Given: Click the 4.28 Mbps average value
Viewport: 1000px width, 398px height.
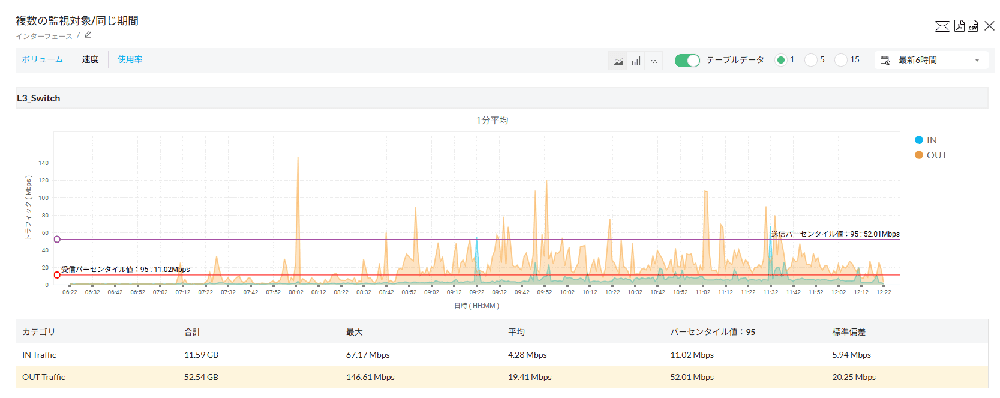Looking at the screenshot, I should (x=527, y=355).
